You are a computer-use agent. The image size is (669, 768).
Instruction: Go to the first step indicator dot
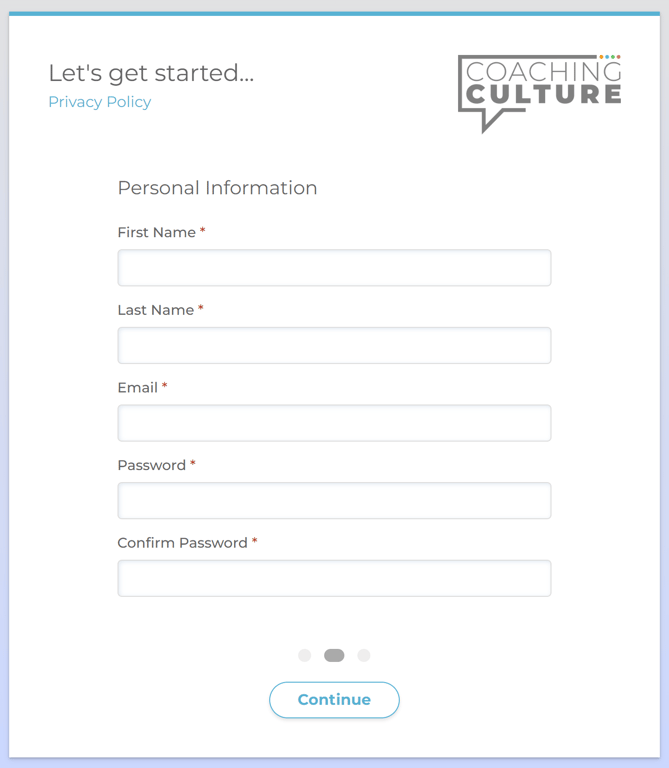(x=305, y=656)
